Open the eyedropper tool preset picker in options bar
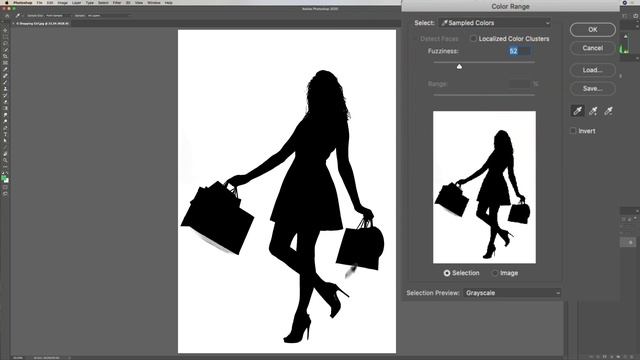The width and height of the screenshot is (640, 360). [x=18, y=16]
